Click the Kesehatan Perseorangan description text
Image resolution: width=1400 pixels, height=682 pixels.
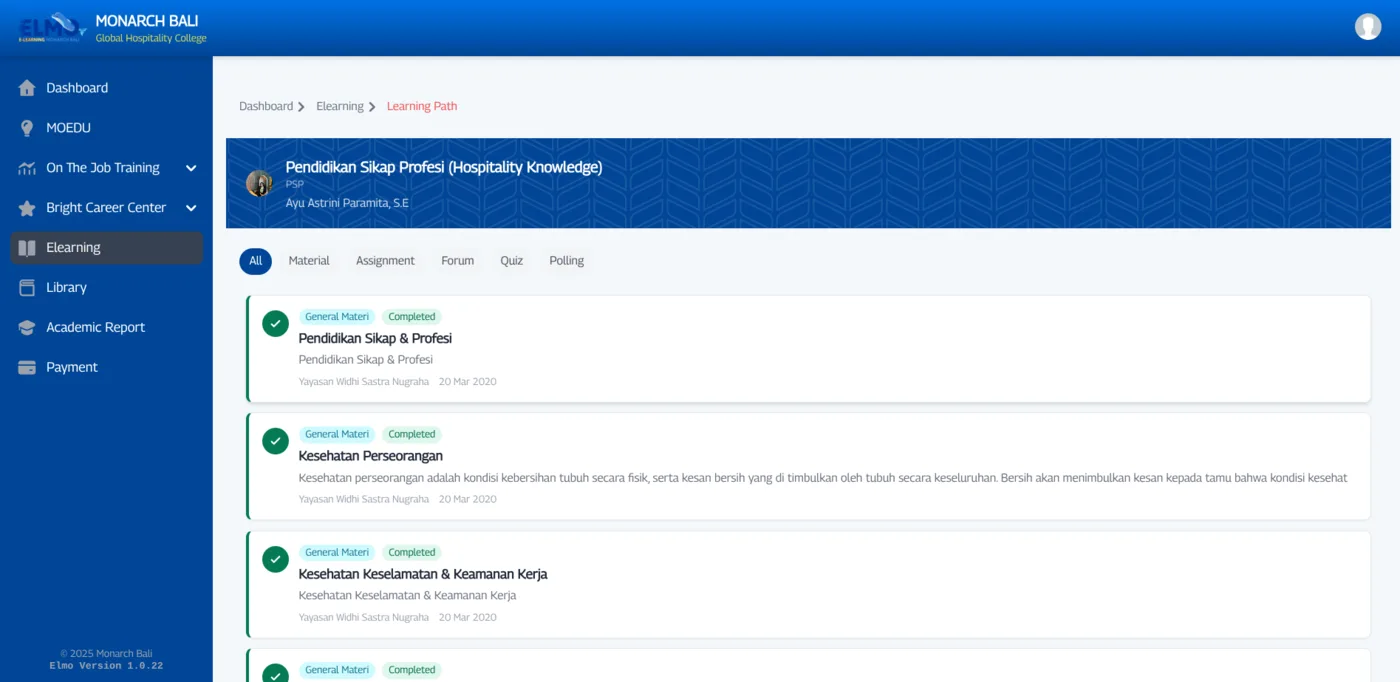click(x=823, y=478)
